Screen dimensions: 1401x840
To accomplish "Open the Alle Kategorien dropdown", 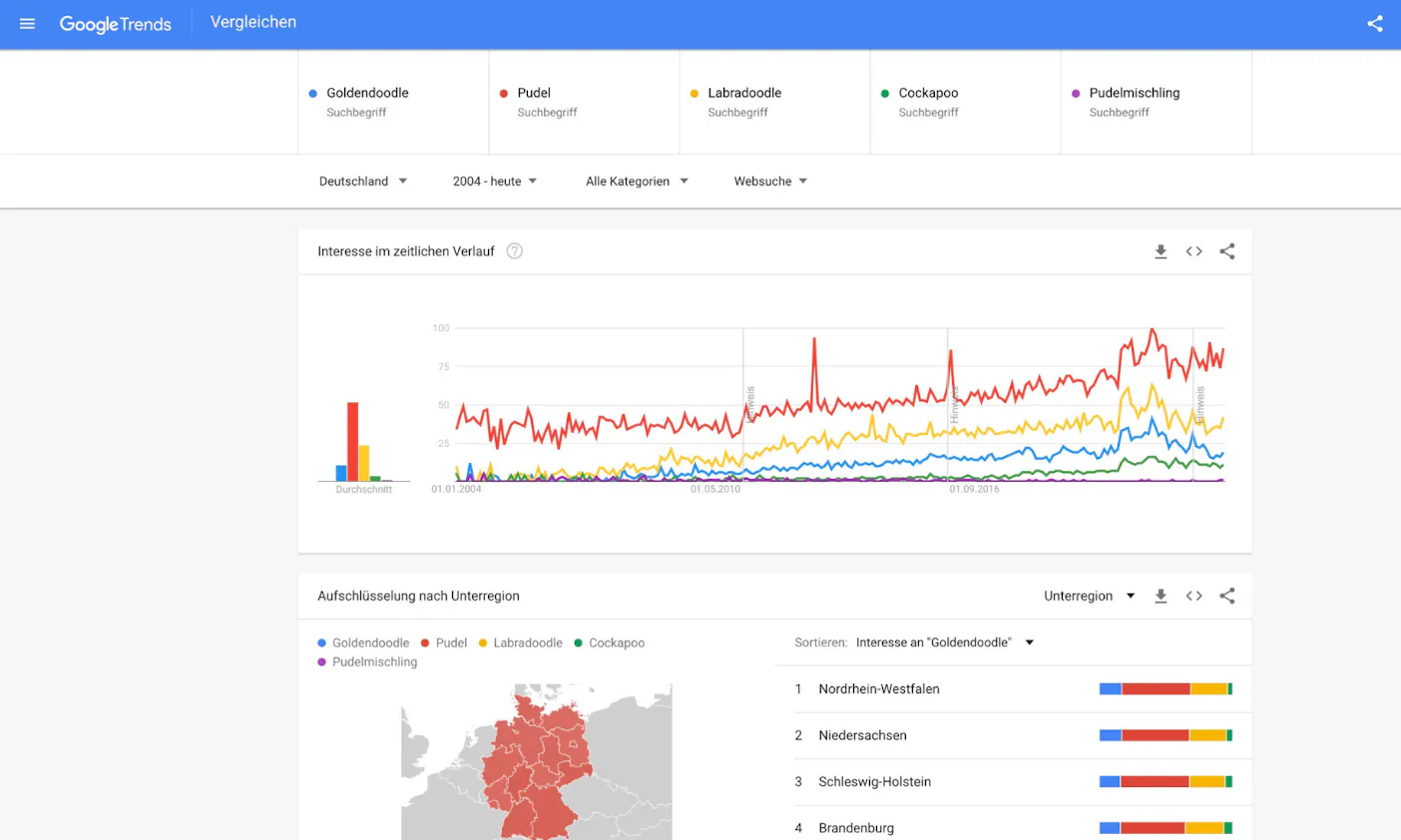I will 637,182.
